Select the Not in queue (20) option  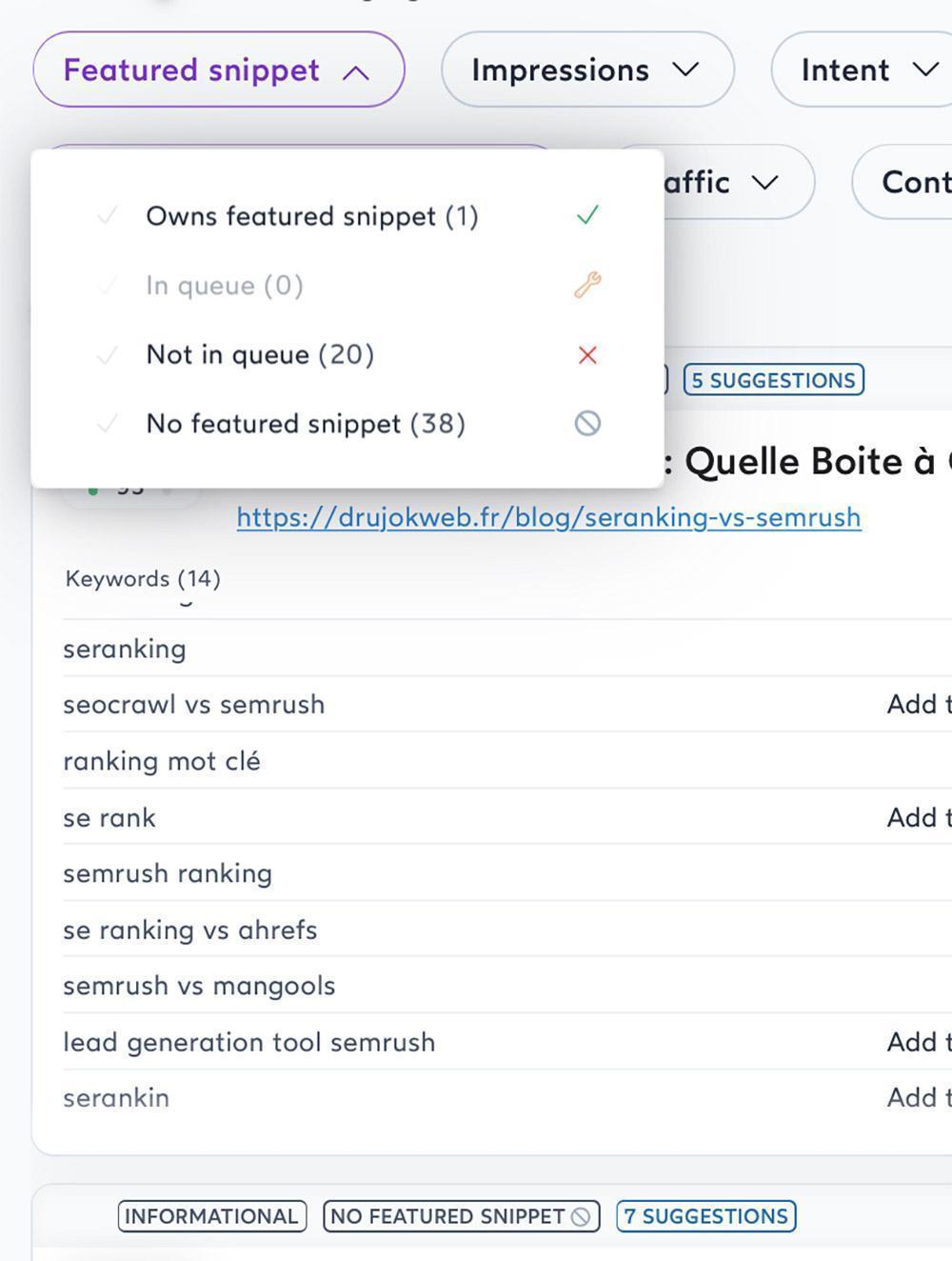click(x=347, y=355)
